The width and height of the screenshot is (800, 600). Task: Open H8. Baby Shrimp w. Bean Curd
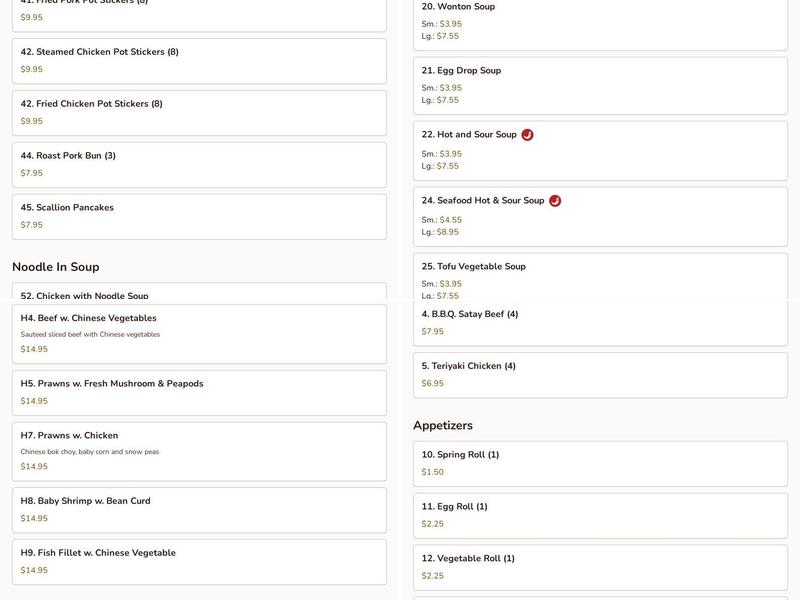pos(199,510)
